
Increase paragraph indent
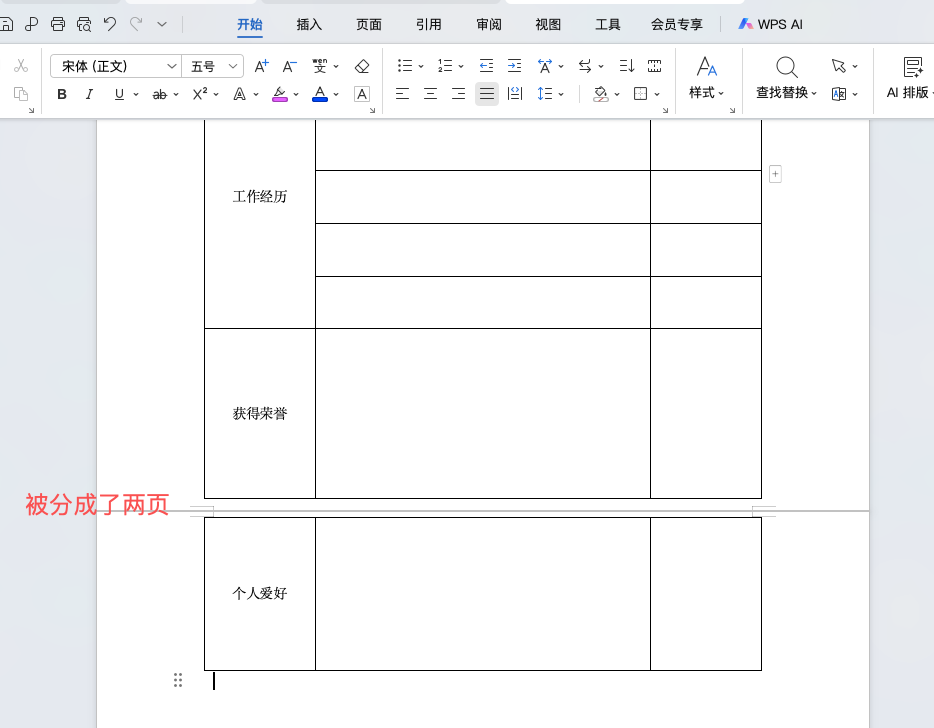pyautogui.click(x=515, y=66)
